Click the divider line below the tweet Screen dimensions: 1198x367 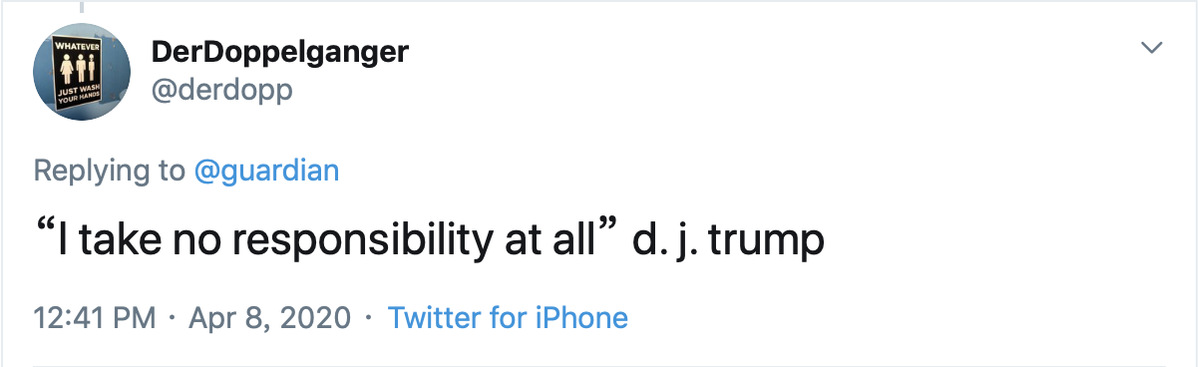click(x=599, y=366)
